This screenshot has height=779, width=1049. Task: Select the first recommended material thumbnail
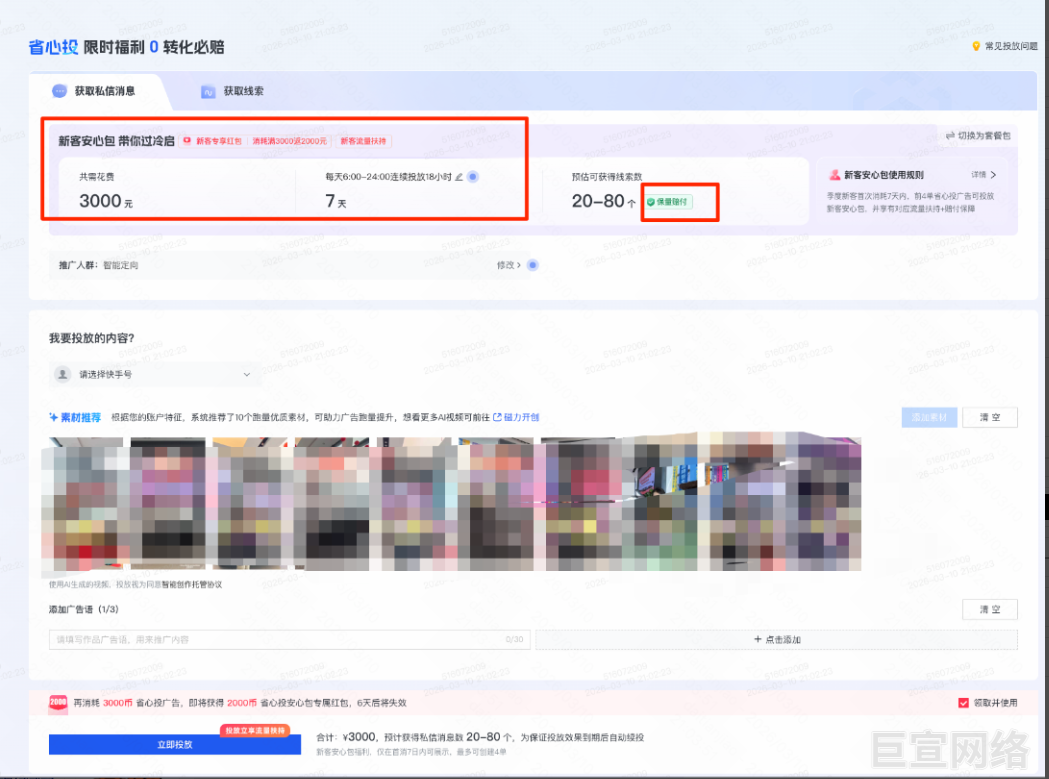click(x=86, y=504)
